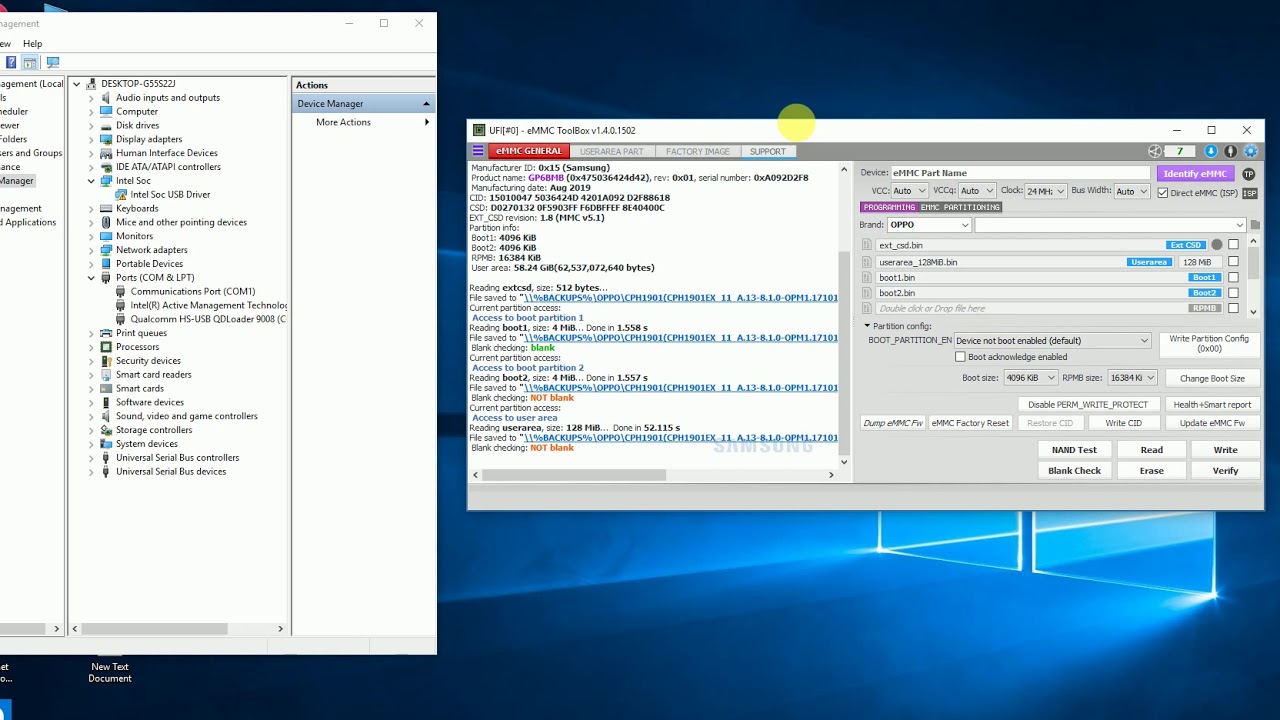Open BOOT_PARTITION_EN dropdown
1280x720 pixels.
(1052, 341)
